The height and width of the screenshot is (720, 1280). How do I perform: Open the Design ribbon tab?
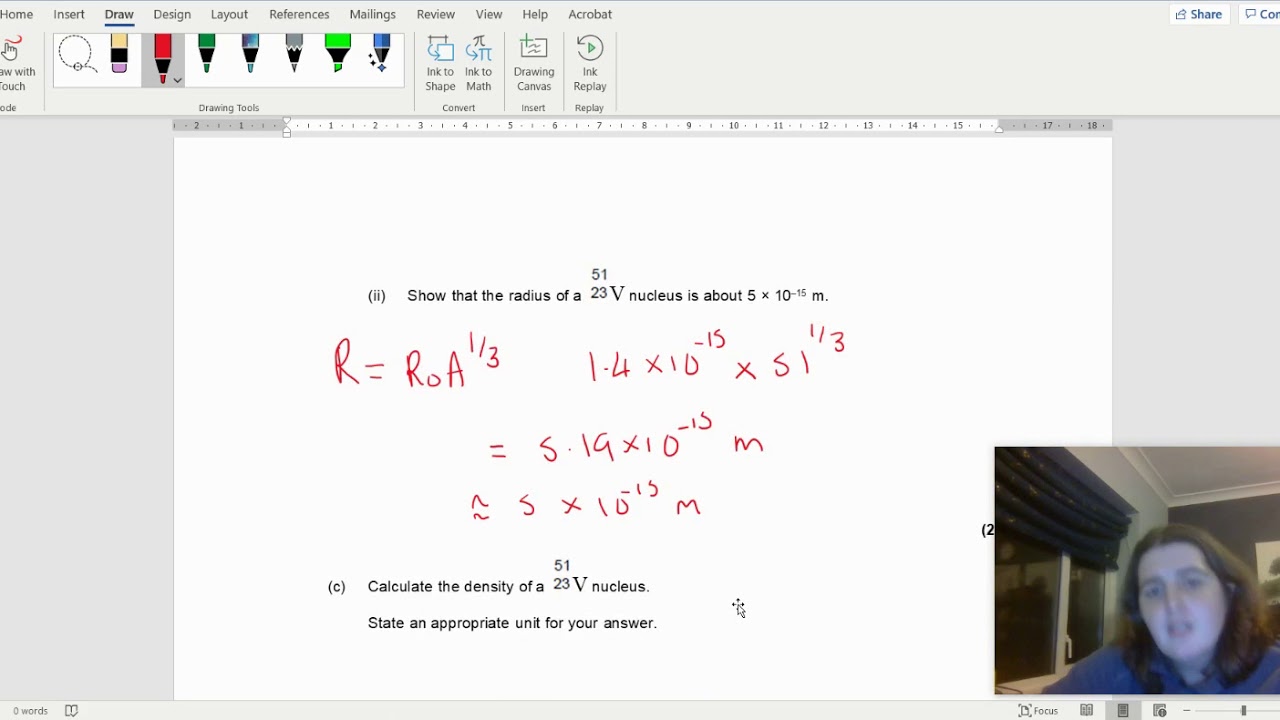(x=172, y=14)
